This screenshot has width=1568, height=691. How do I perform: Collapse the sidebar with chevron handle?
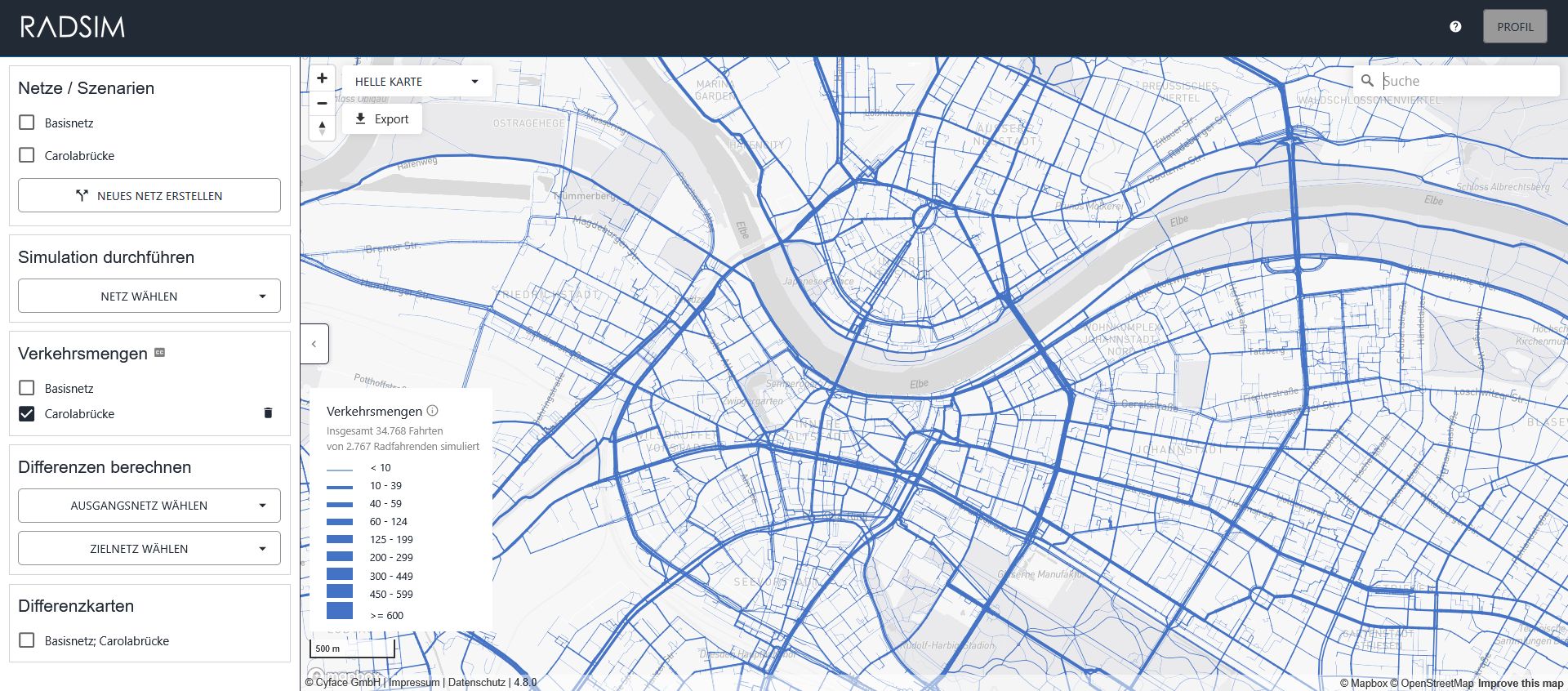point(314,344)
